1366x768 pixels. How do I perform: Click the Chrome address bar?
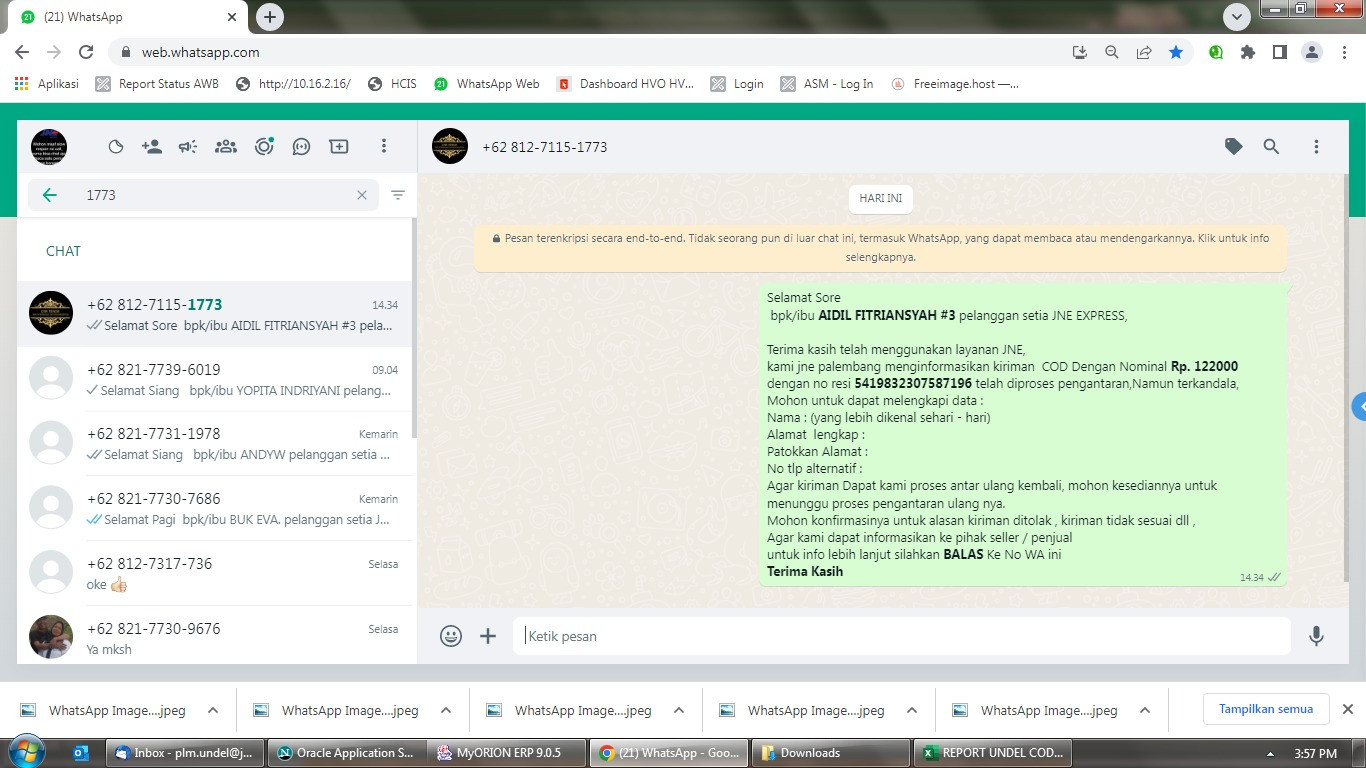pos(590,52)
